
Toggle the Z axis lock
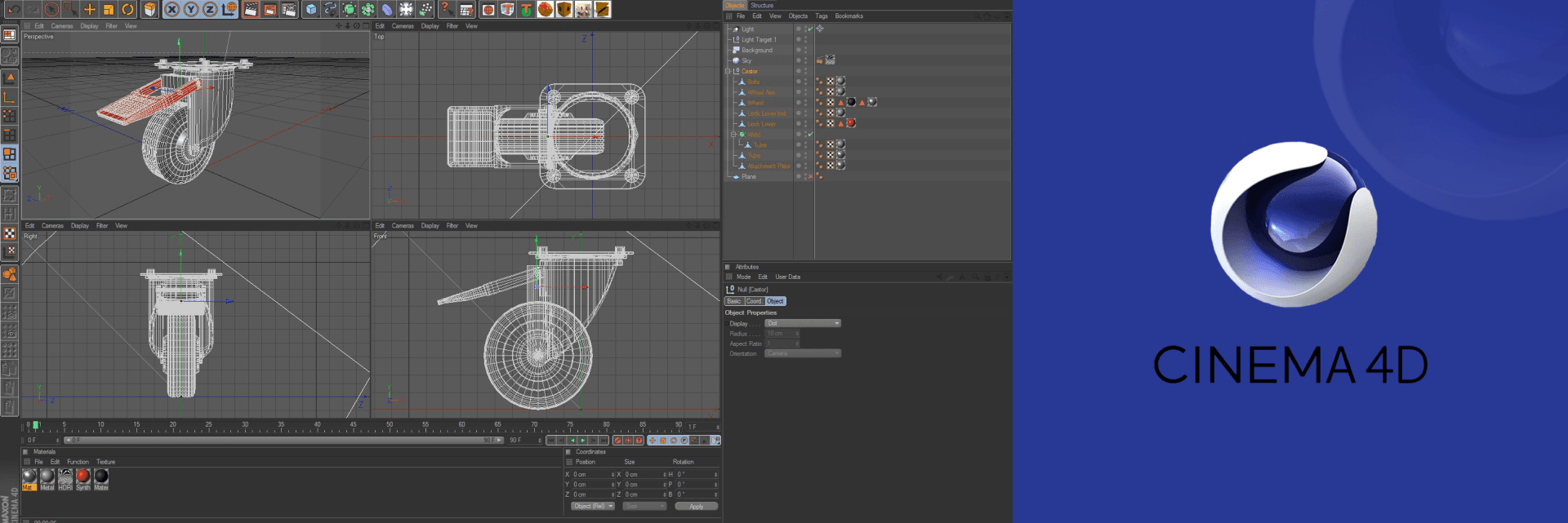[x=209, y=9]
